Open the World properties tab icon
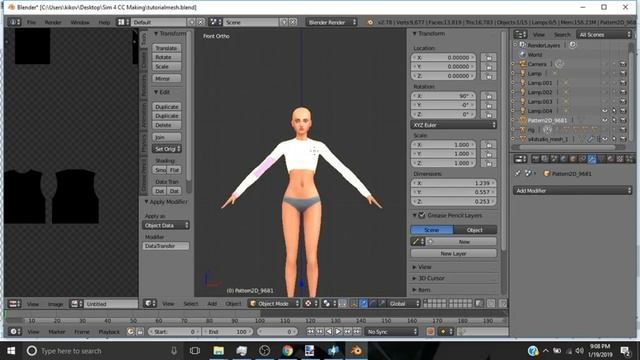 (564, 159)
